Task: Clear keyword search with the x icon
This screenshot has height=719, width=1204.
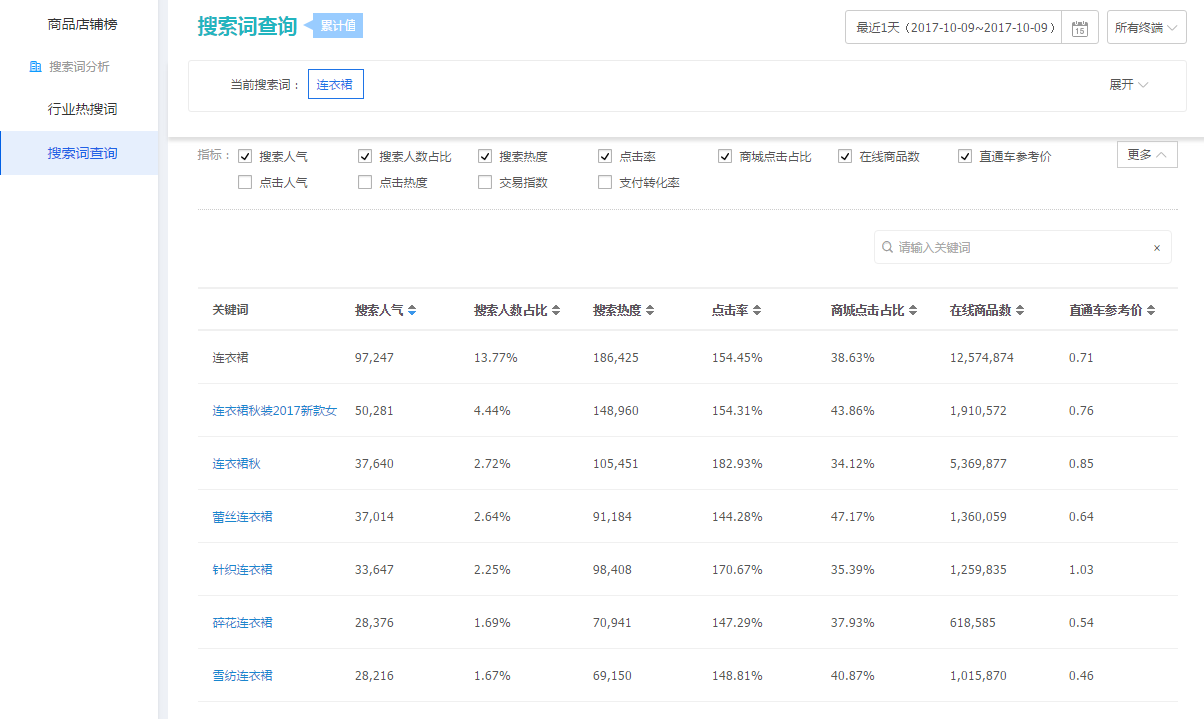Action: [x=1157, y=248]
